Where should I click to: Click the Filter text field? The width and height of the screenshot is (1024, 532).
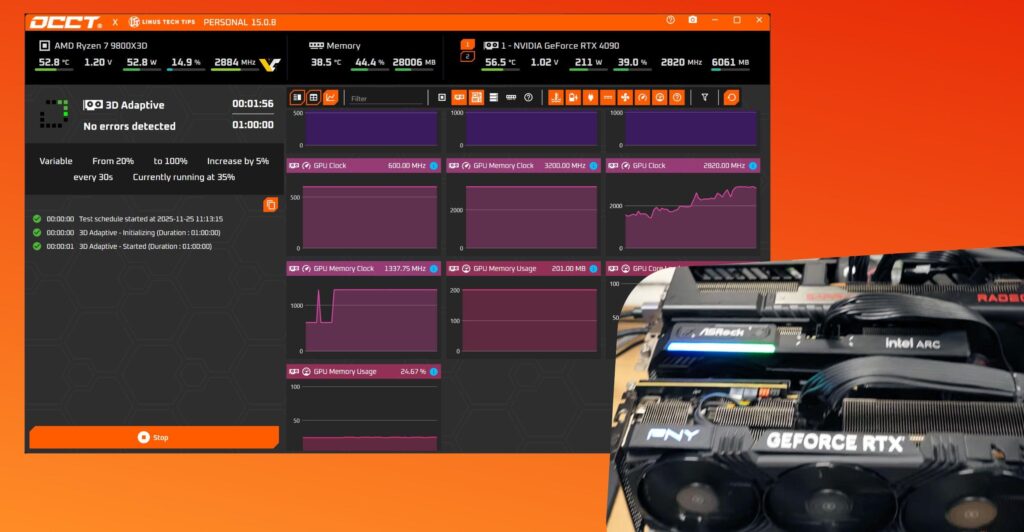[385, 99]
